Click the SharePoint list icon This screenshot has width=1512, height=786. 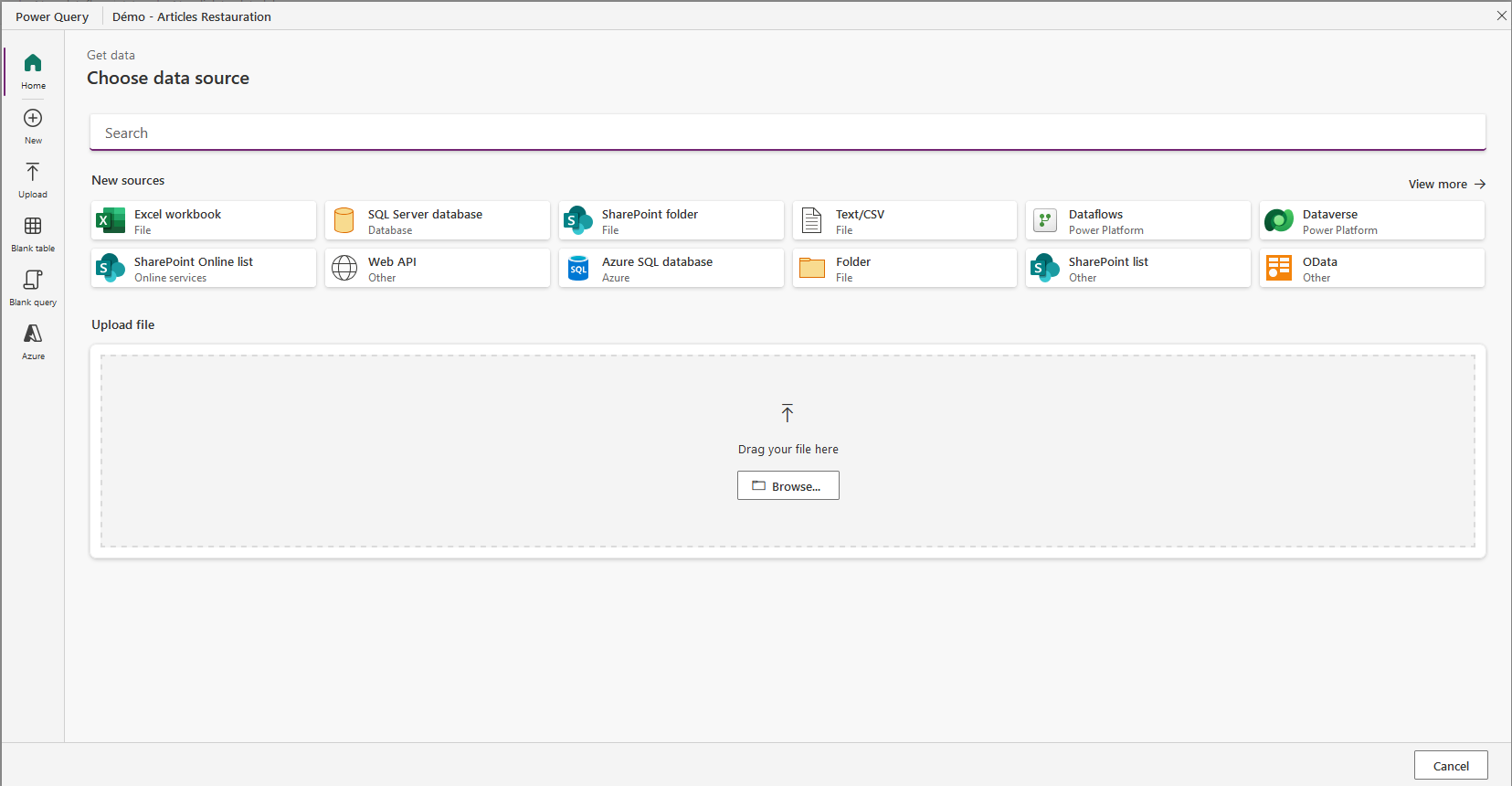pos(1045,268)
